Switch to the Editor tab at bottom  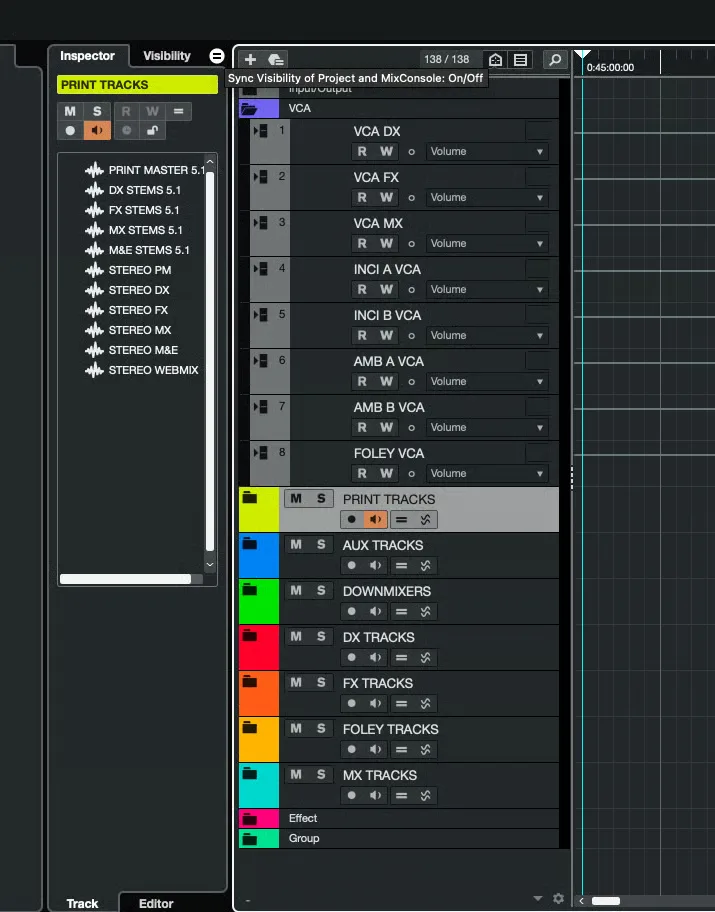156,903
